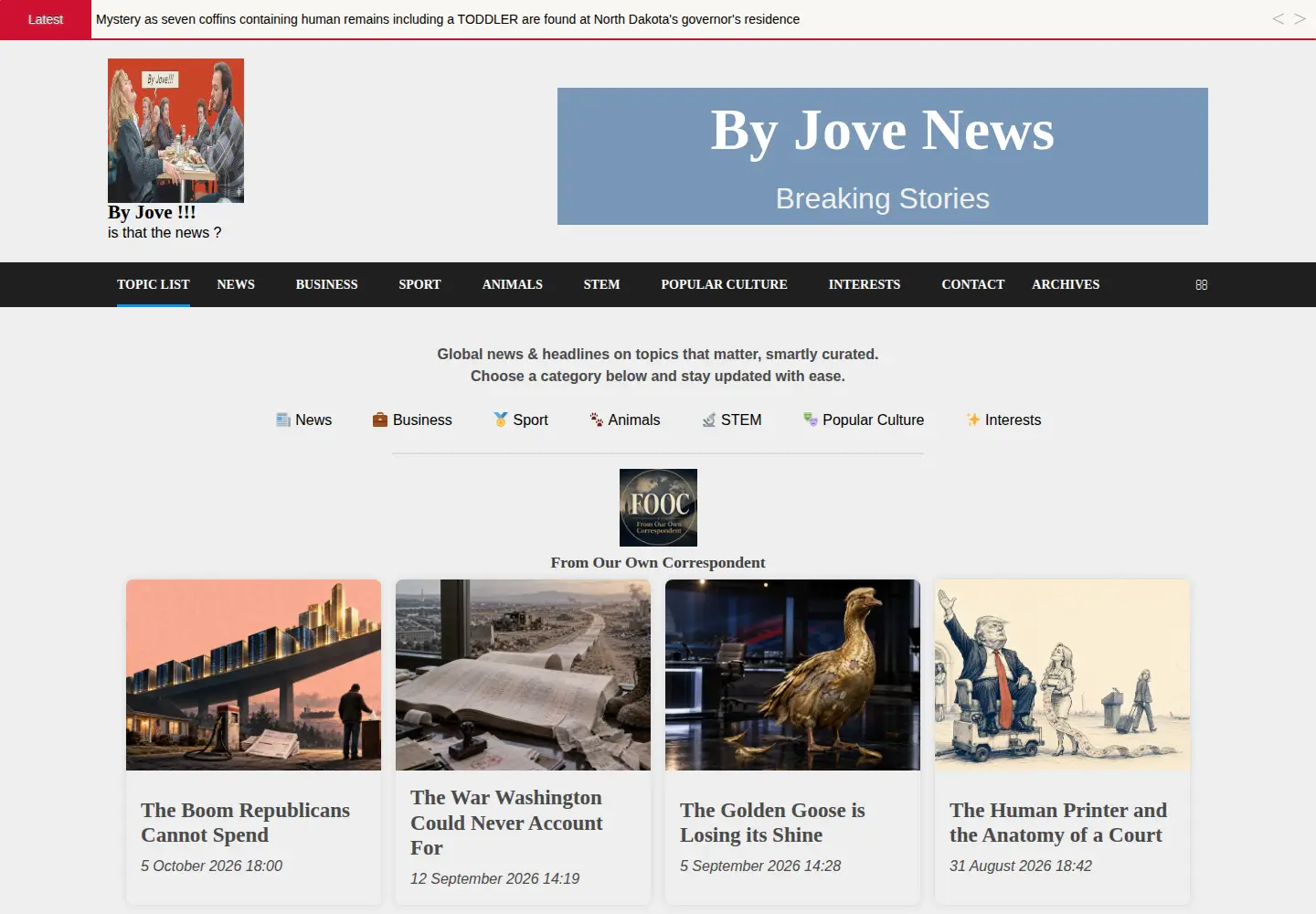1316x914 pixels.
Task: Open the Human Printer cartoon thumbnail
Action: tap(1062, 675)
